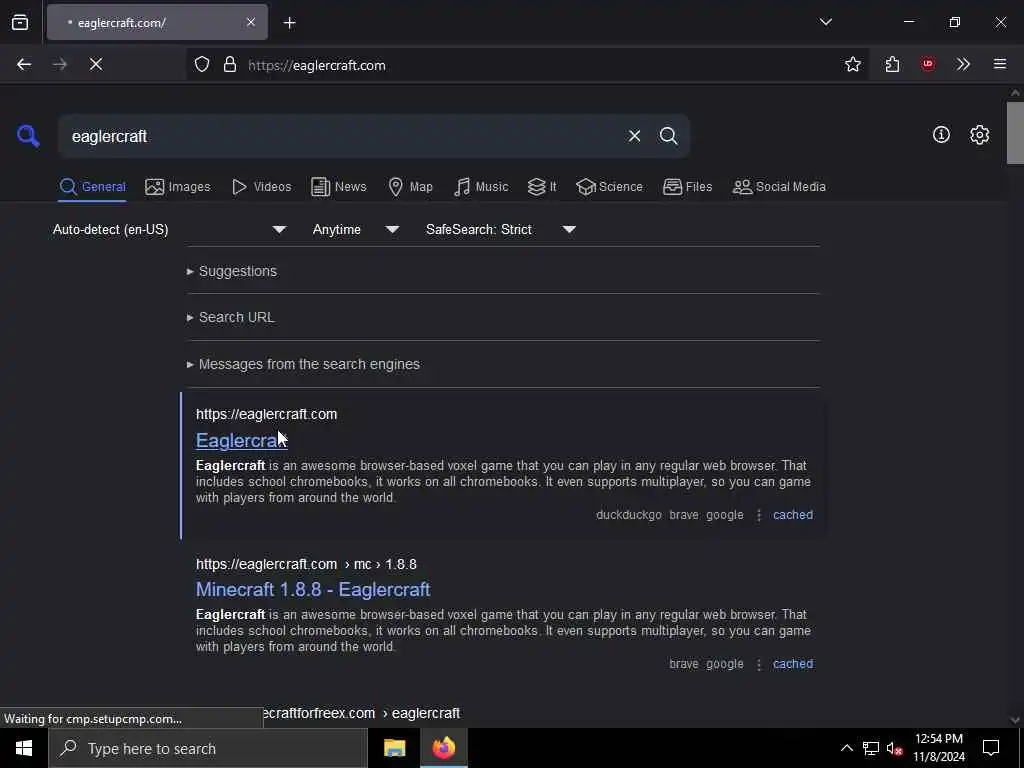Click the browser address bar URL
Viewport: 1024px width, 768px height.
(317, 65)
